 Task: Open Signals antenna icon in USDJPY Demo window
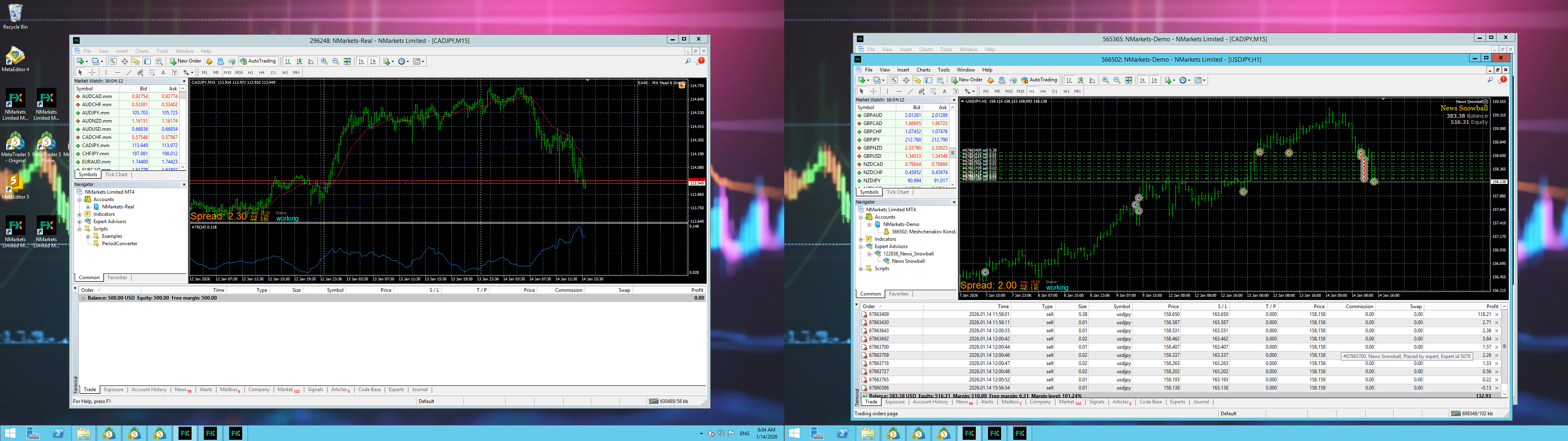coord(1013,81)
